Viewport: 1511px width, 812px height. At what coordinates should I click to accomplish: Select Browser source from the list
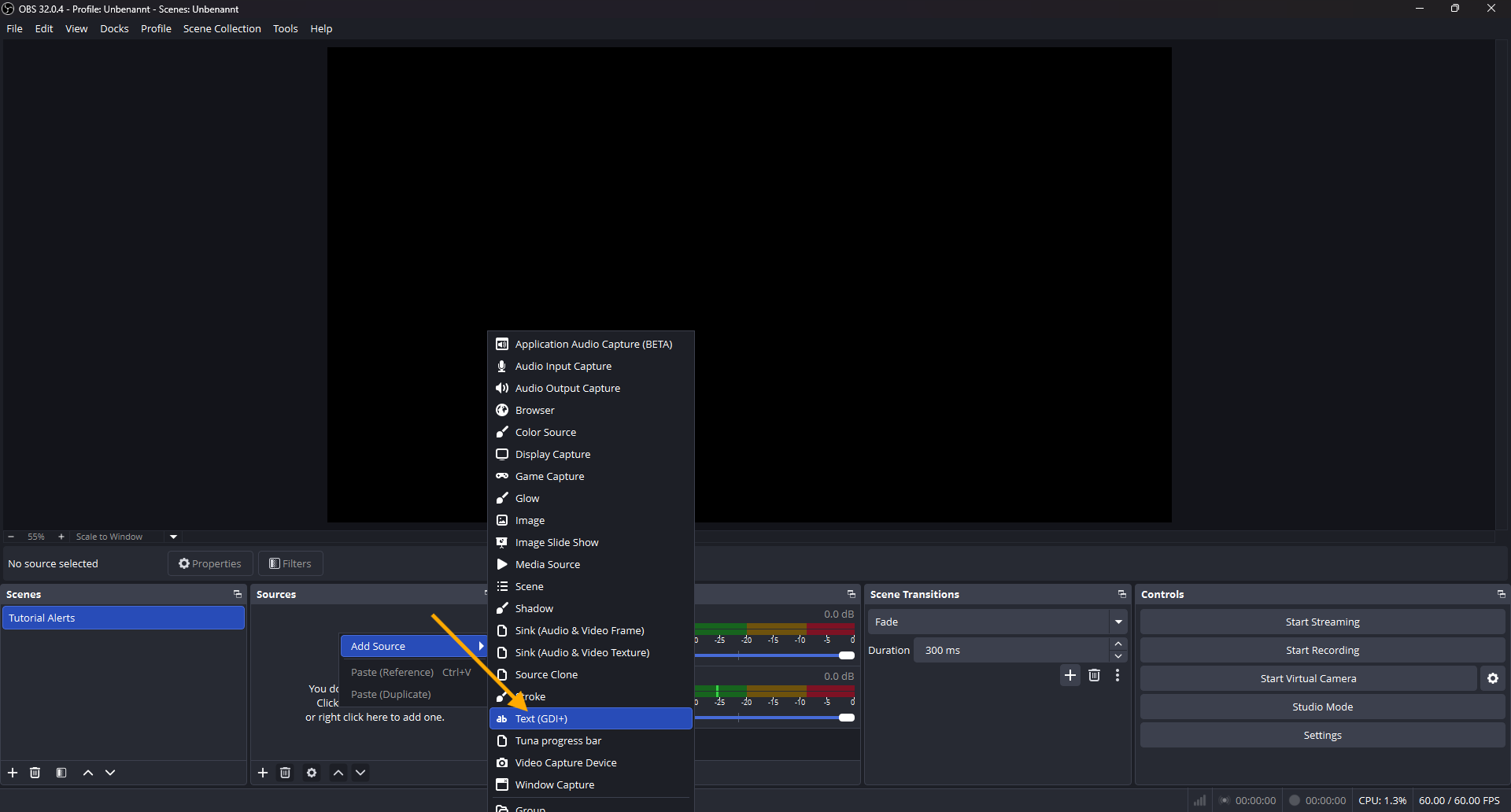(535, 410)
